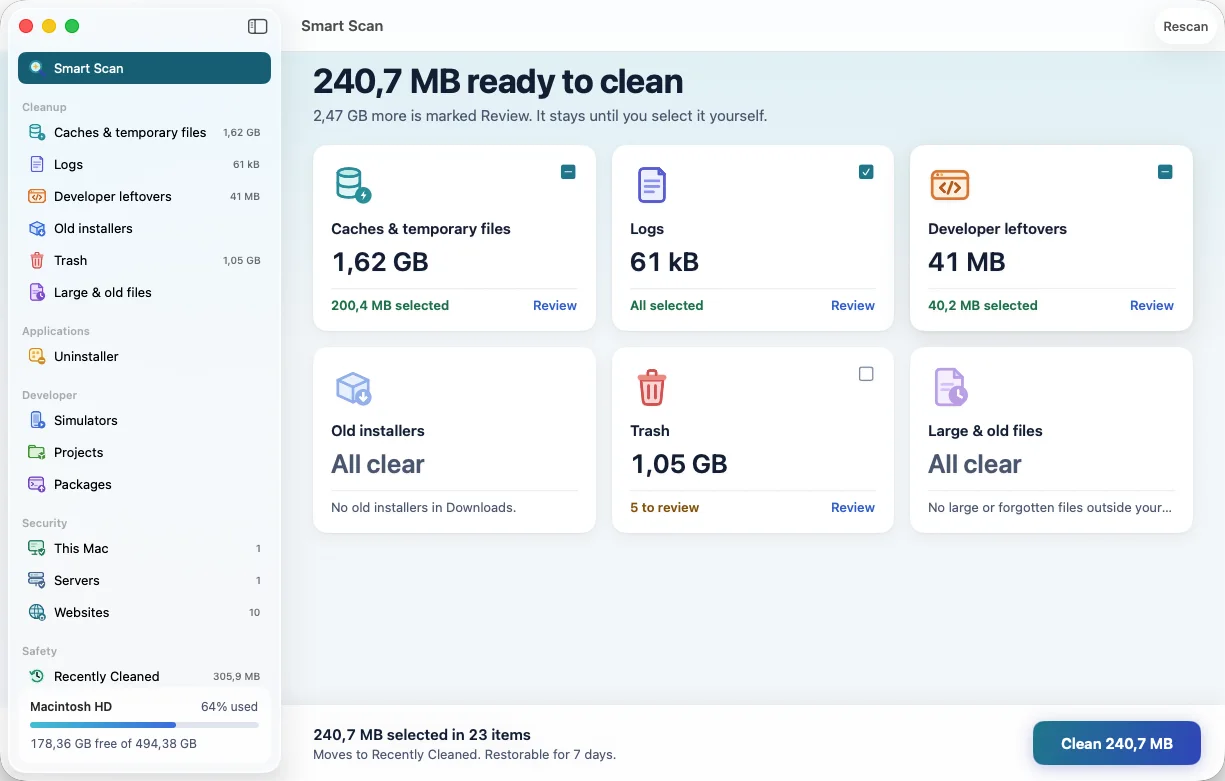Open the Trash label in the sidebar
Image resolution: width=1225 pixels, height=781 pixels.
click(70, 260)
